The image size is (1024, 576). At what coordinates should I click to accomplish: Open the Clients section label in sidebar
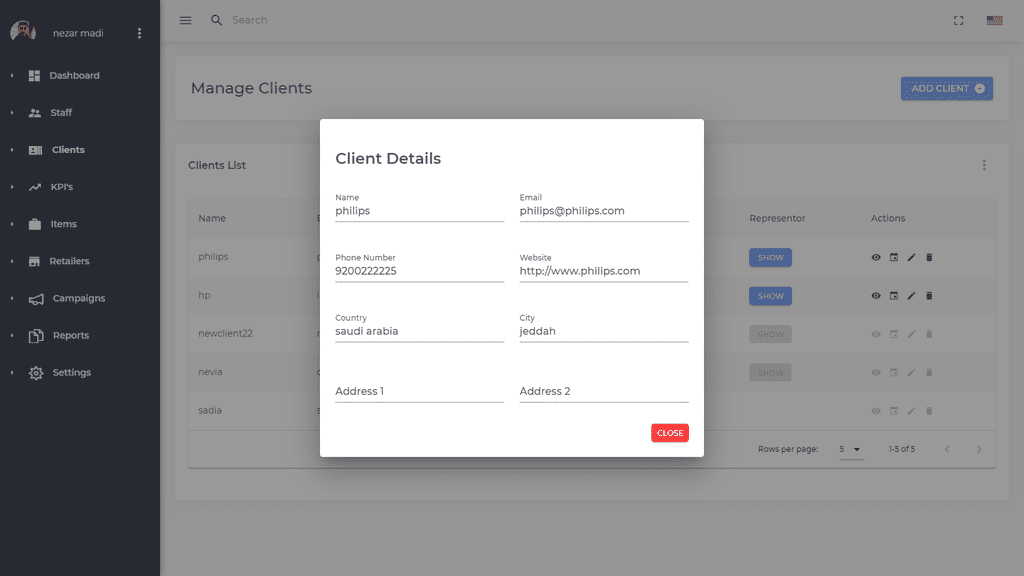pyautogui.click(x=68, y=150)
